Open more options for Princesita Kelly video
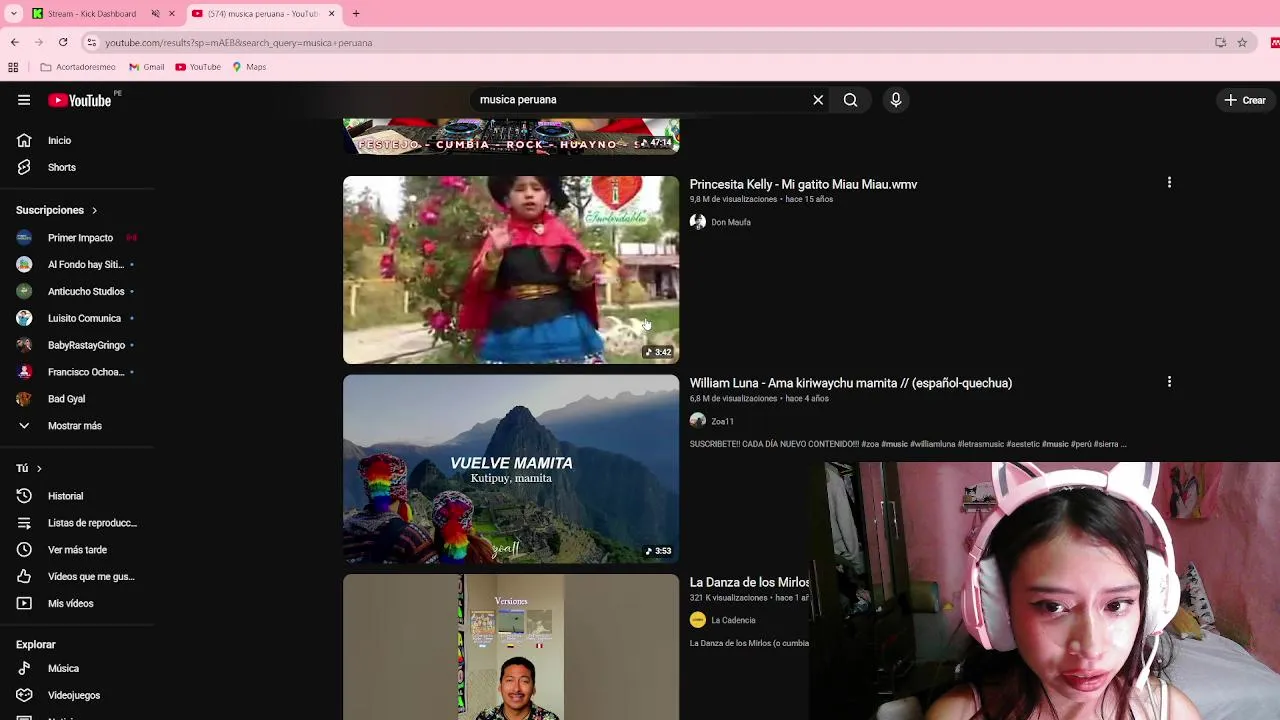 coord(1169,183)
